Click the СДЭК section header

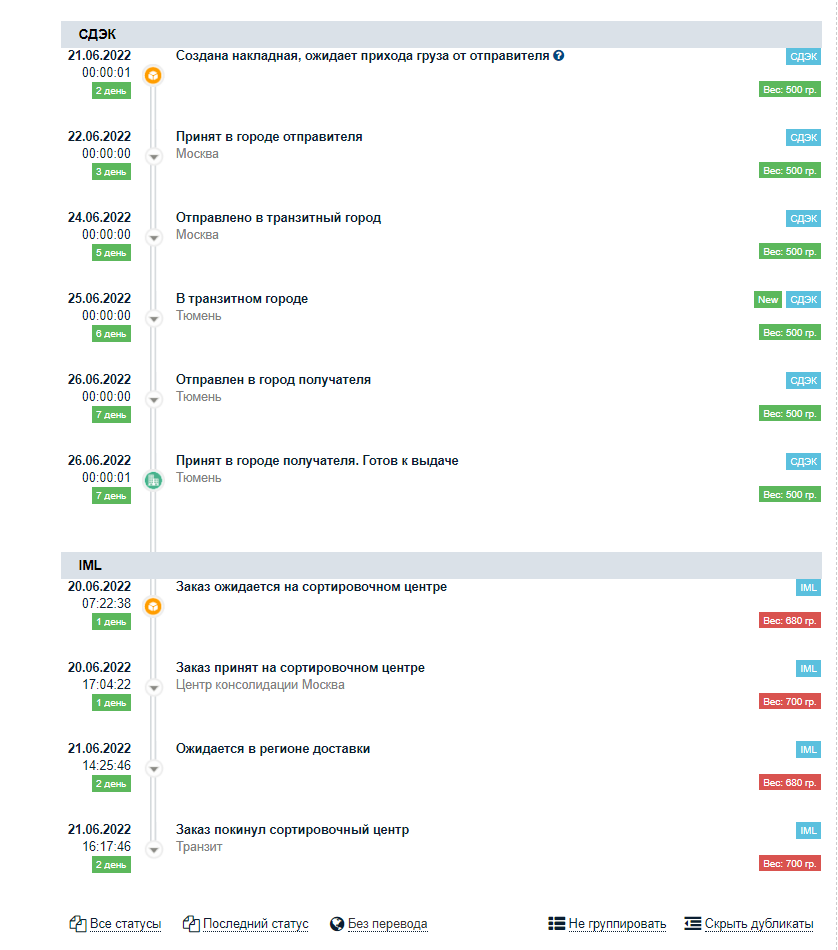(x=441, y=35)
